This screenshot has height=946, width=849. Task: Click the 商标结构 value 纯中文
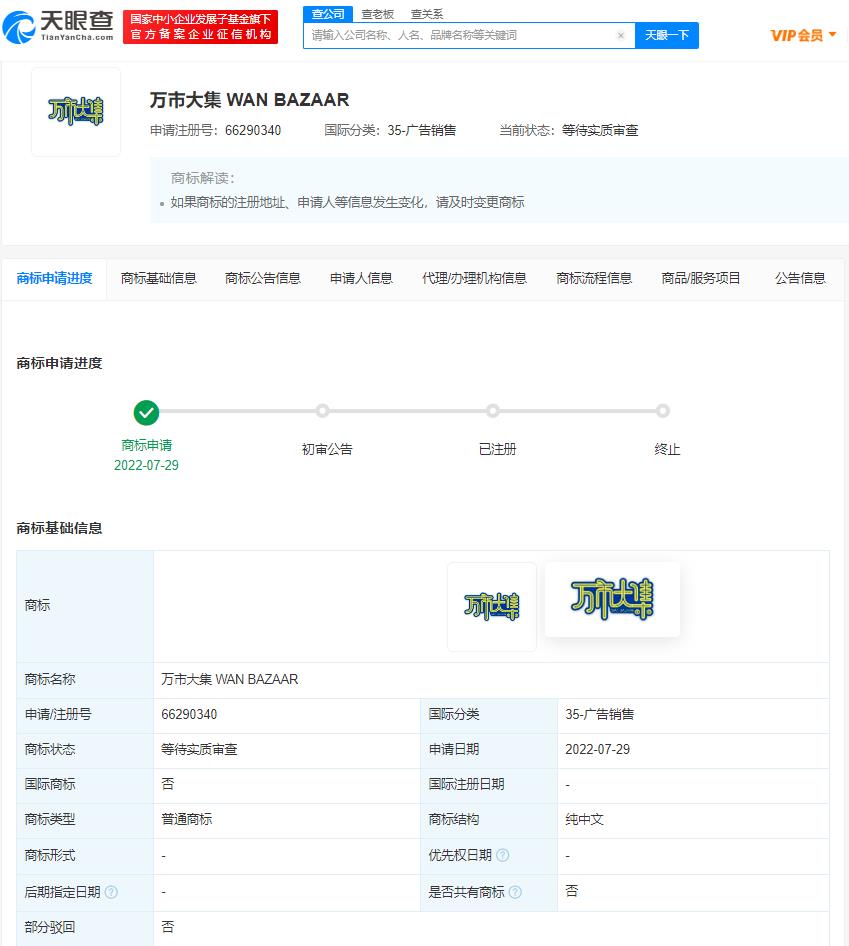[x=584, y=819]
